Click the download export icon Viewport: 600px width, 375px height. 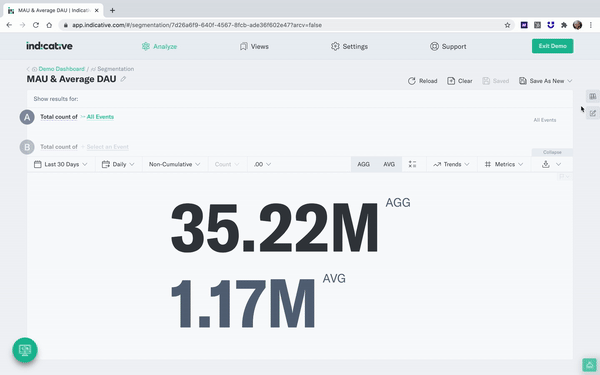546,164
